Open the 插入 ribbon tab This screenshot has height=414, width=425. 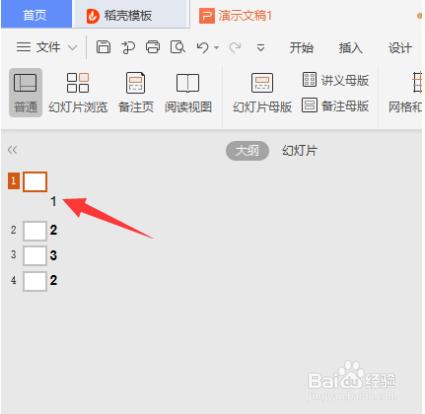coord(351,48)
